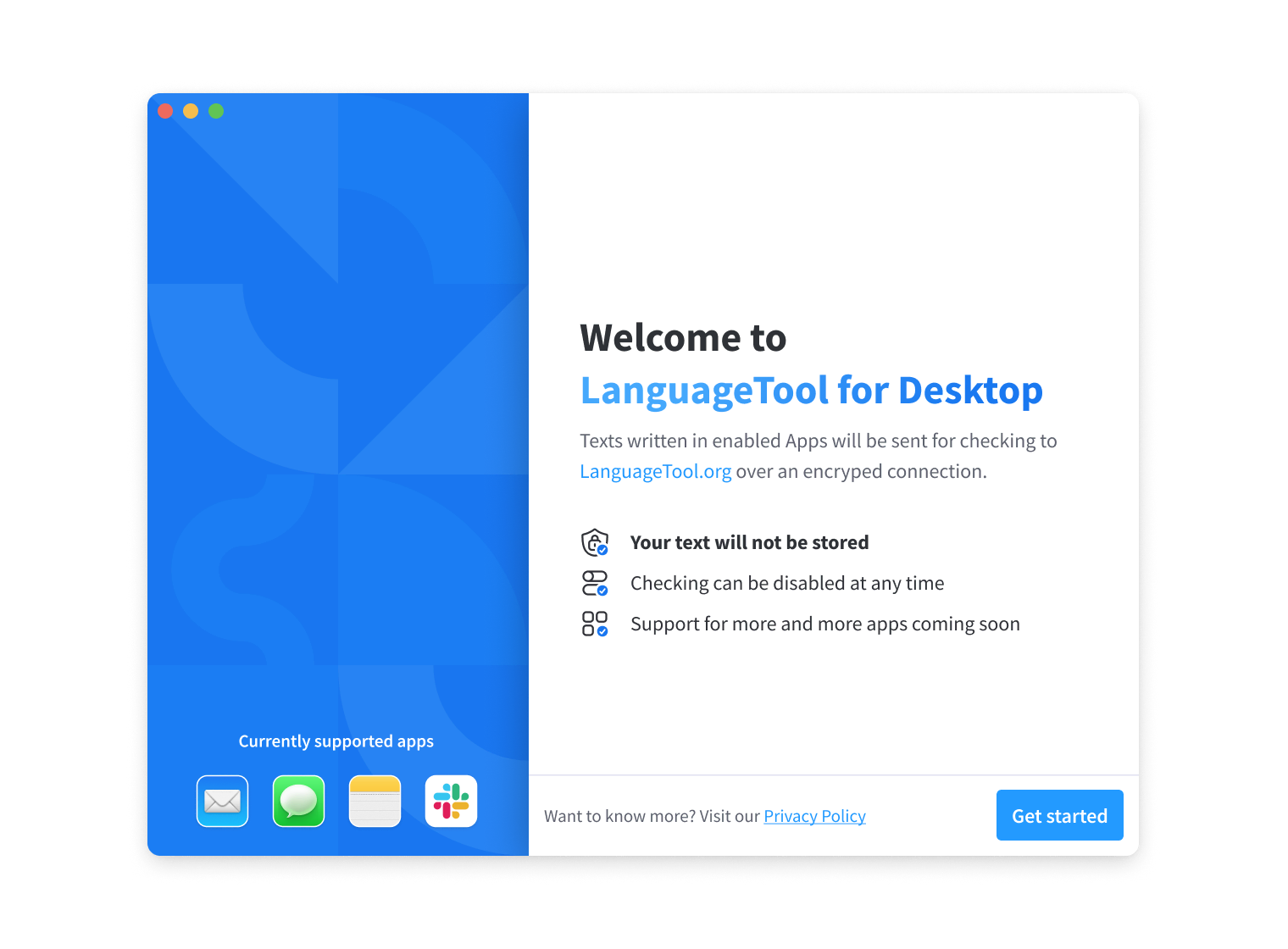Click the switches icon next to 'Checking can be disabled'
The height and width of the screenshot is (949, 1288).
pos(594,583)
